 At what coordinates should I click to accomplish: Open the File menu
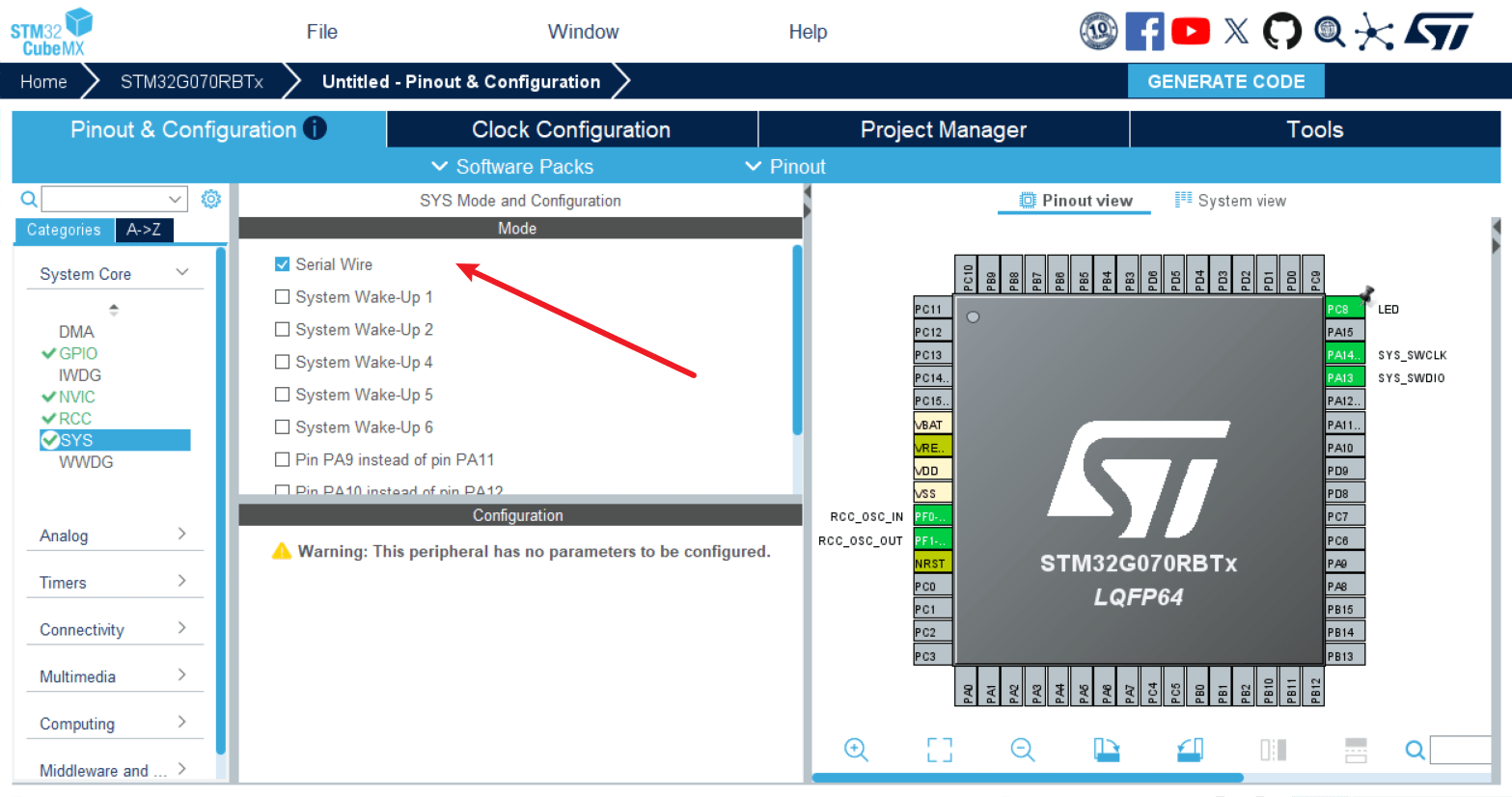(321, 32)
